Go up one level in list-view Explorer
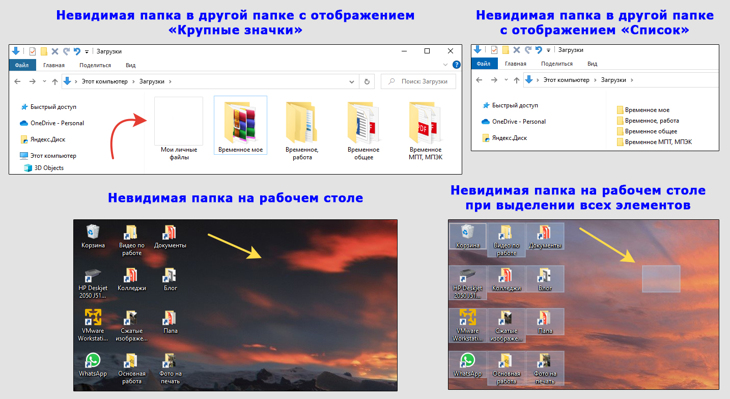Viewport: 730px width, 399px height. pyautogui.click(x=517, y=80)
